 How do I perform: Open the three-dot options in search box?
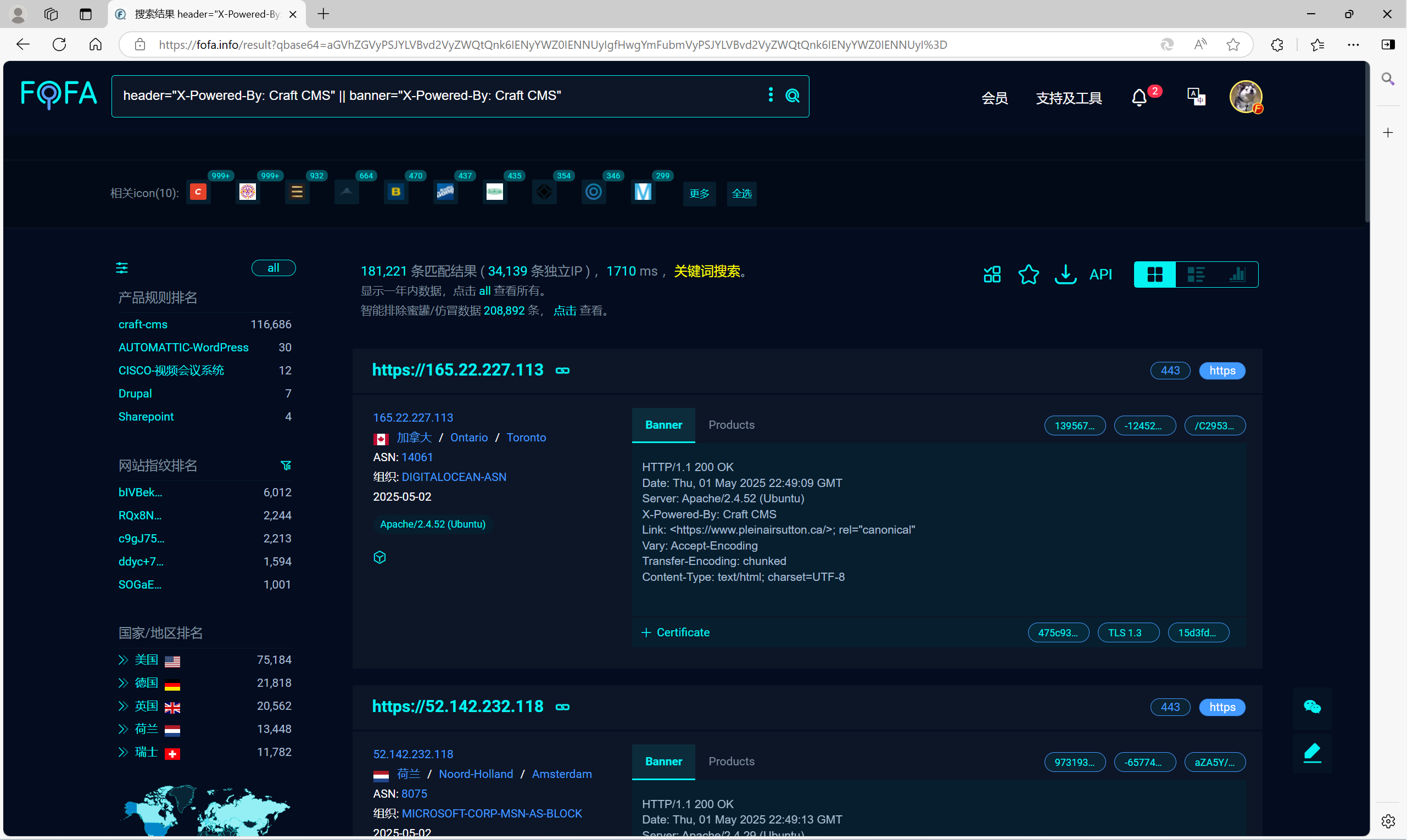point(771,94)
